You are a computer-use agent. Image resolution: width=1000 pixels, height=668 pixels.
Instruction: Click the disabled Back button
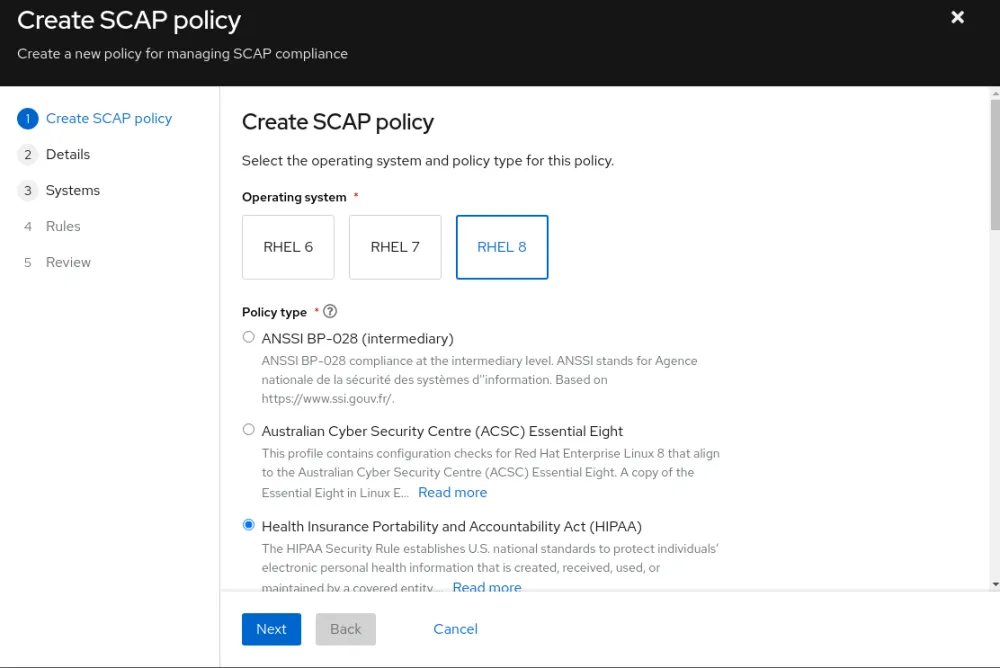(x=345, y=629)
